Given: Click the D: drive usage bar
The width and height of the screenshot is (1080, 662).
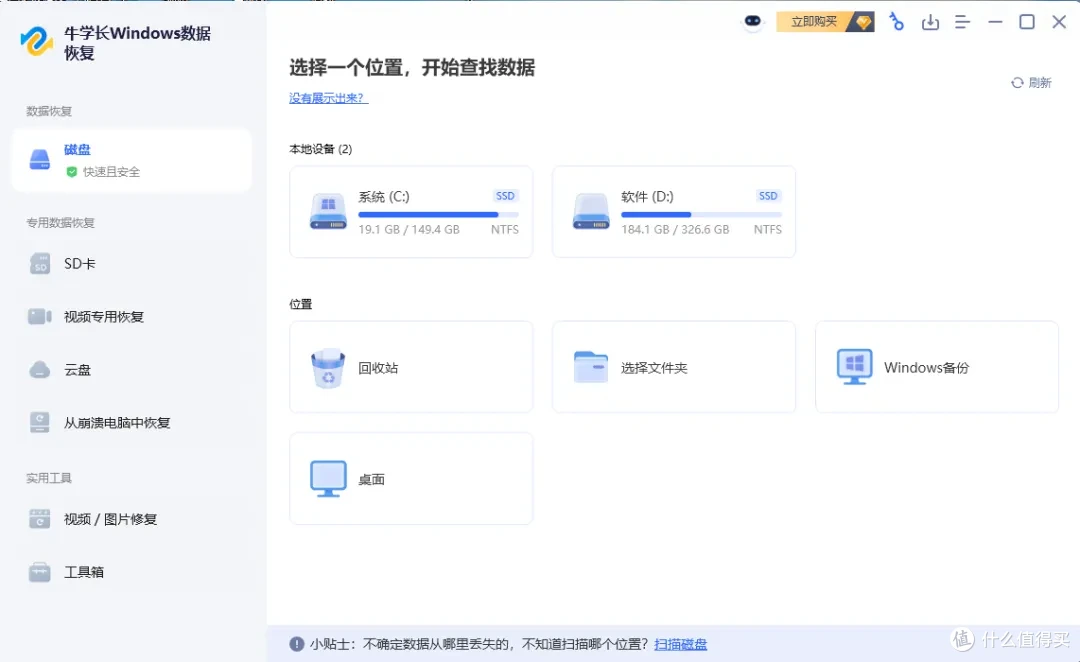Looking at the screenshot, I should point(701,215).
